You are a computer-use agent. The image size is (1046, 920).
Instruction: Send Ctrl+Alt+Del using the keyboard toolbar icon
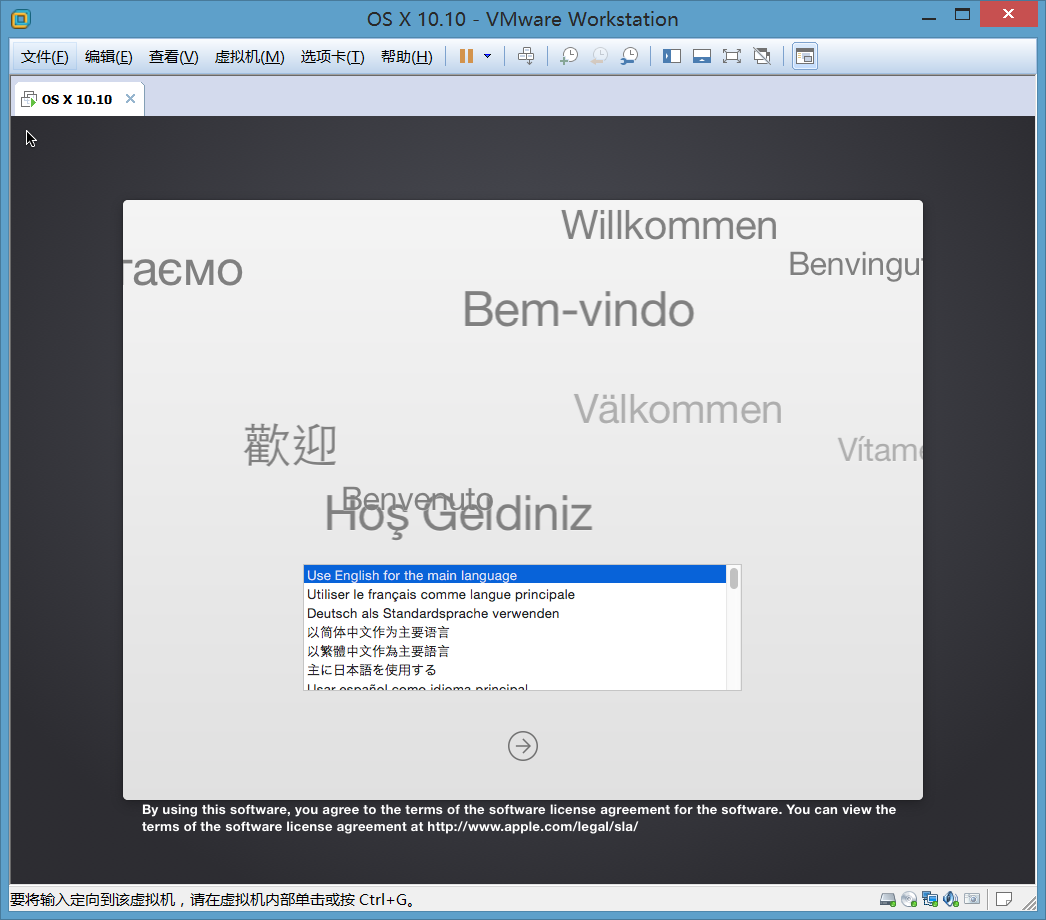(526, 56)
